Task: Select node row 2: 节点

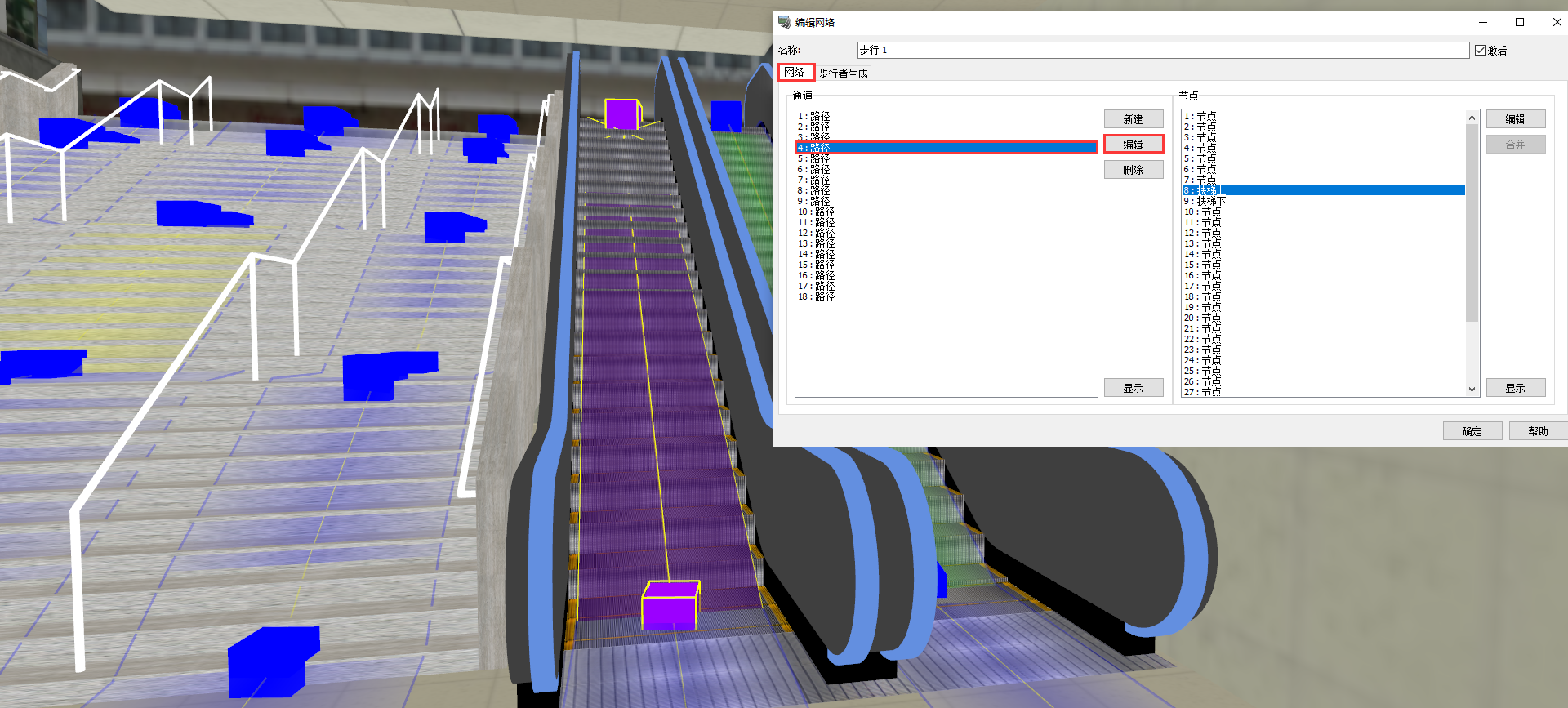Action: (x=1323, y=127)
